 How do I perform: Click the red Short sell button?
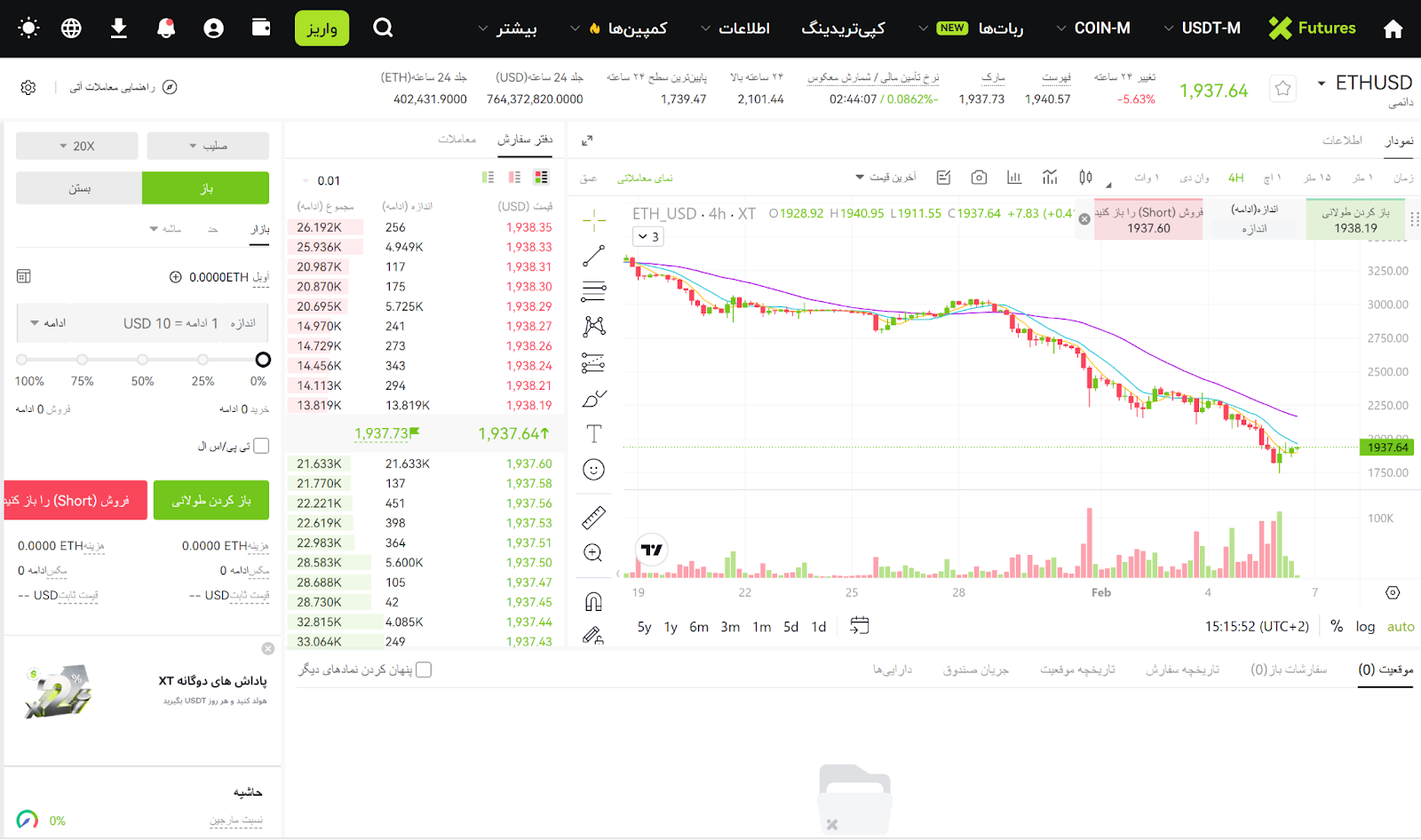(75, 501)
